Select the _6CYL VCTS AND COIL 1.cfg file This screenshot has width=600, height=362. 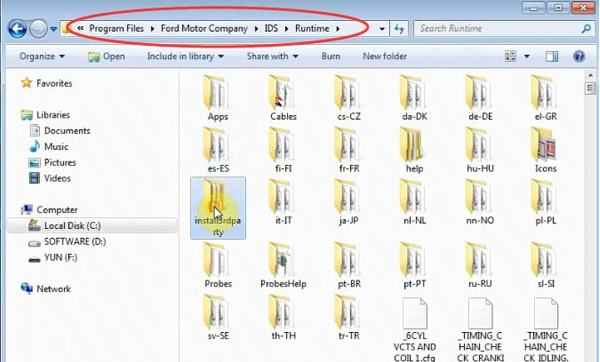(x=414, y=329)
